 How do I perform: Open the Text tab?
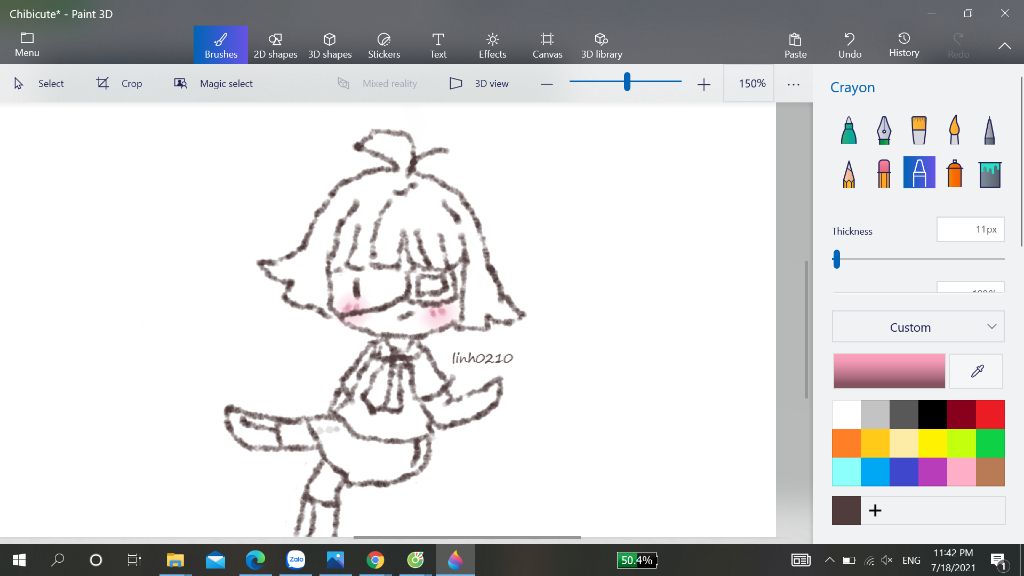tap(438, 45)
